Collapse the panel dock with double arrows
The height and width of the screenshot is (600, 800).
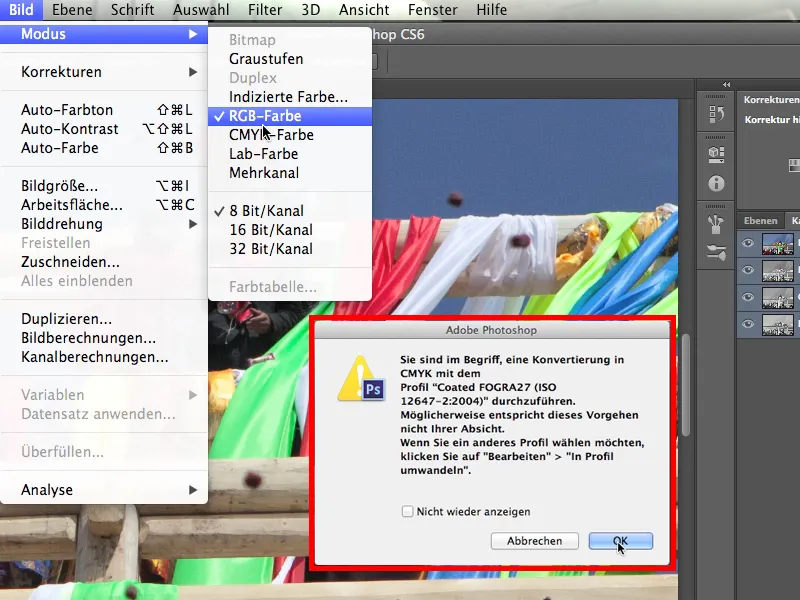[x=727, y=85]
